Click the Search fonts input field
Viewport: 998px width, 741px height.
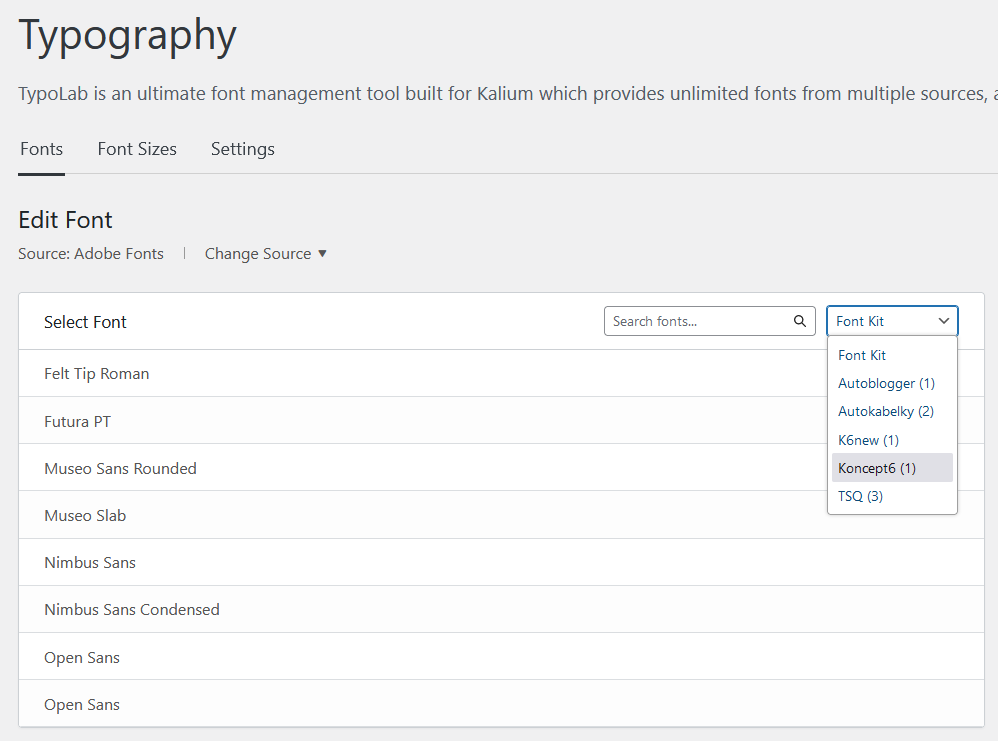[x=698, y=321]
